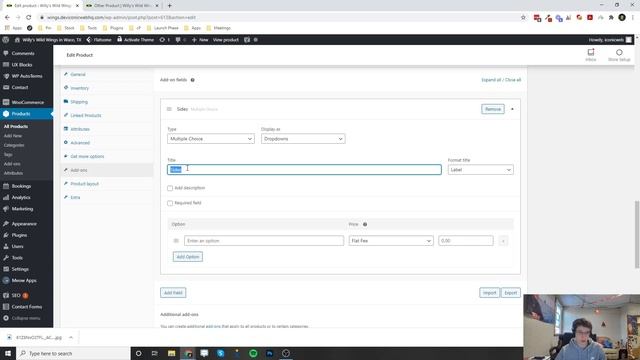Open the Store Setup panel
This screenshot has height=360, width=640.
coord(619,55)
